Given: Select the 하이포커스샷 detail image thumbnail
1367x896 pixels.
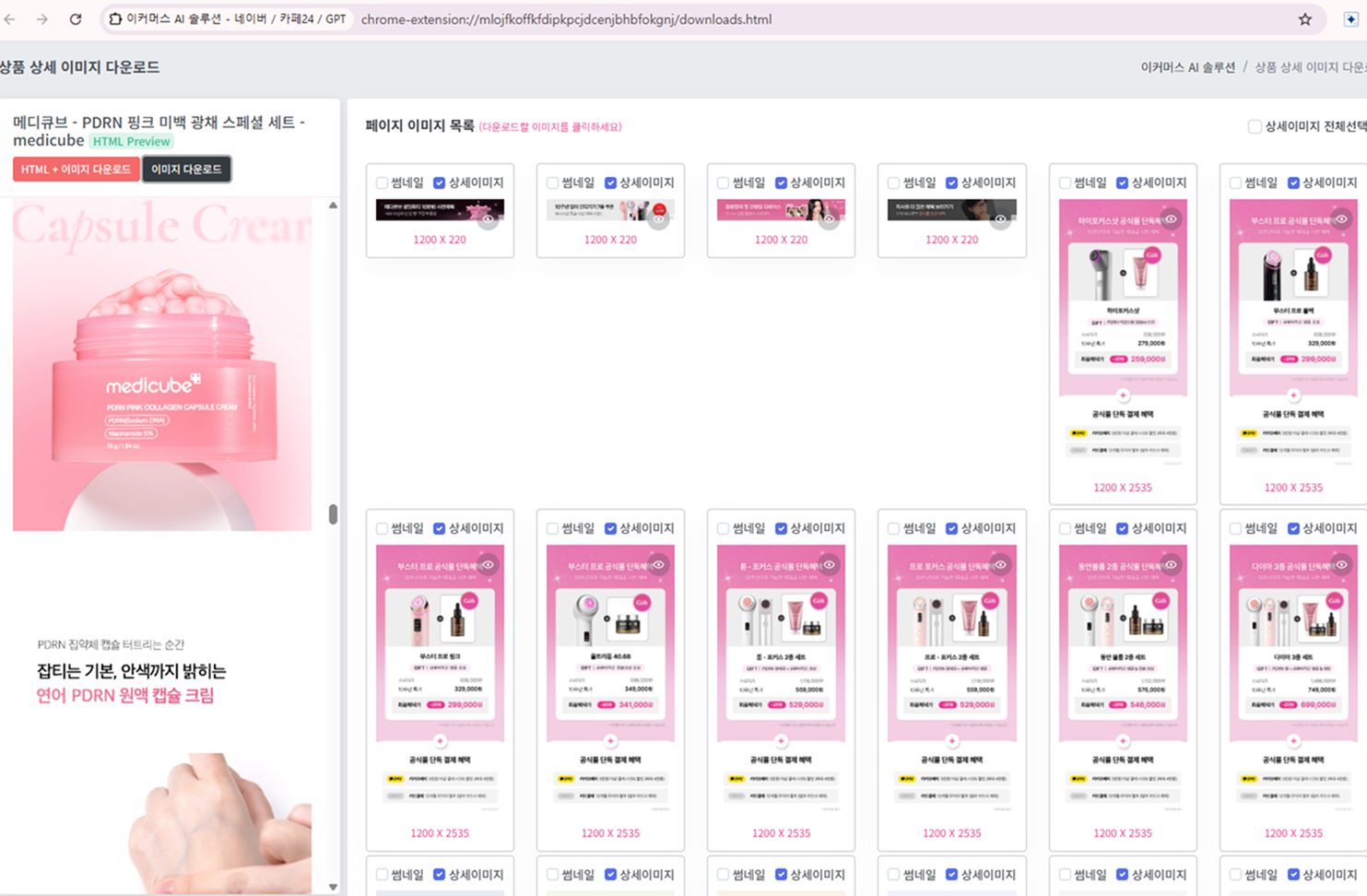Looking at the screenshot, I should (1123, 336).
